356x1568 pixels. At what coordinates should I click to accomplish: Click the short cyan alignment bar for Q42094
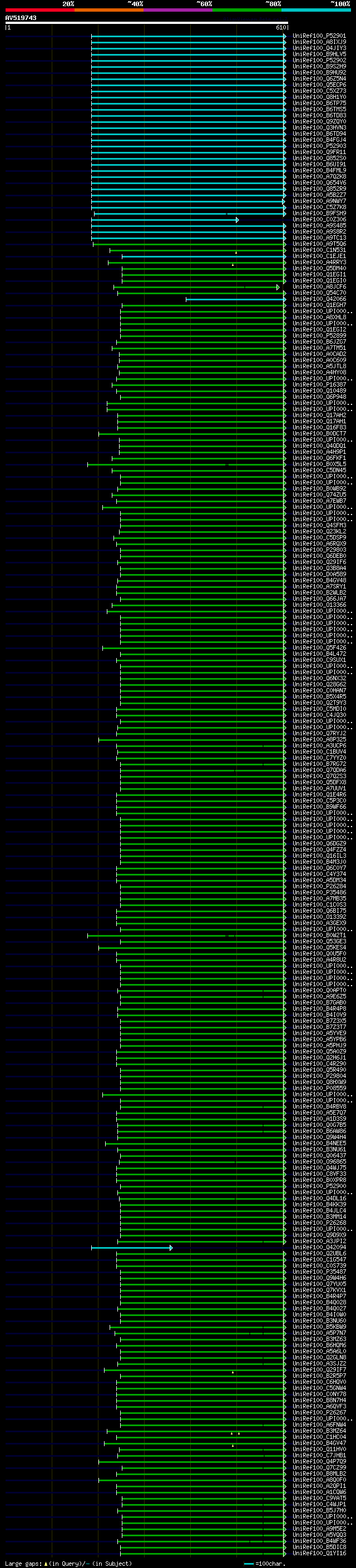point(132,1248)
